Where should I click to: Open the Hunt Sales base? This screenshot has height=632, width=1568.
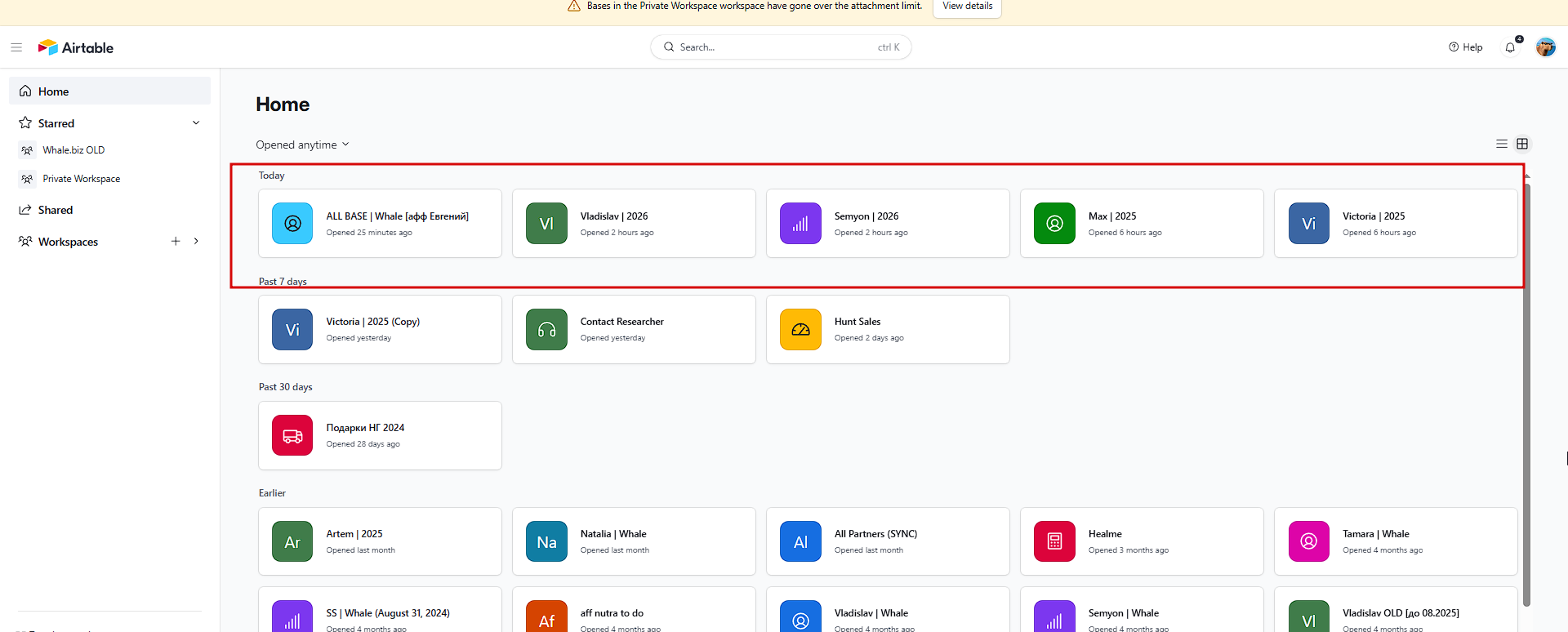[888, 329]
